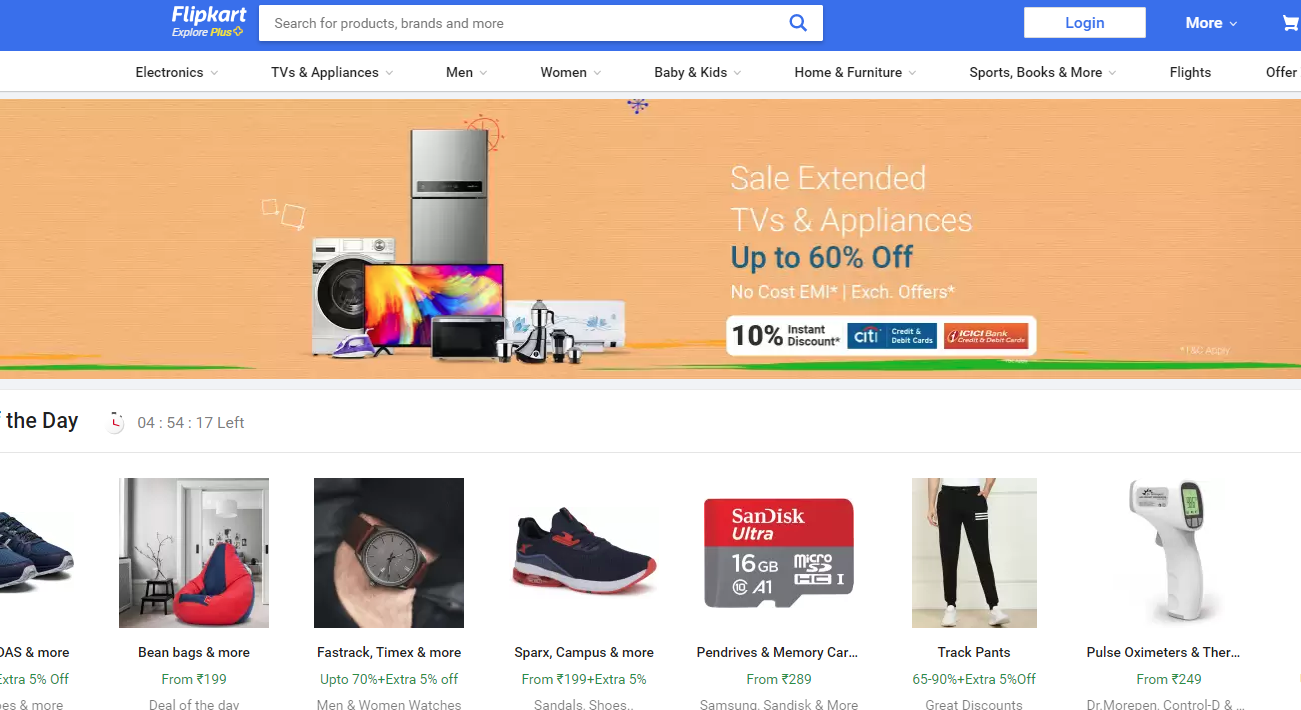
Task: Click the Citi bank offer badge
Action: coord(892,336)
